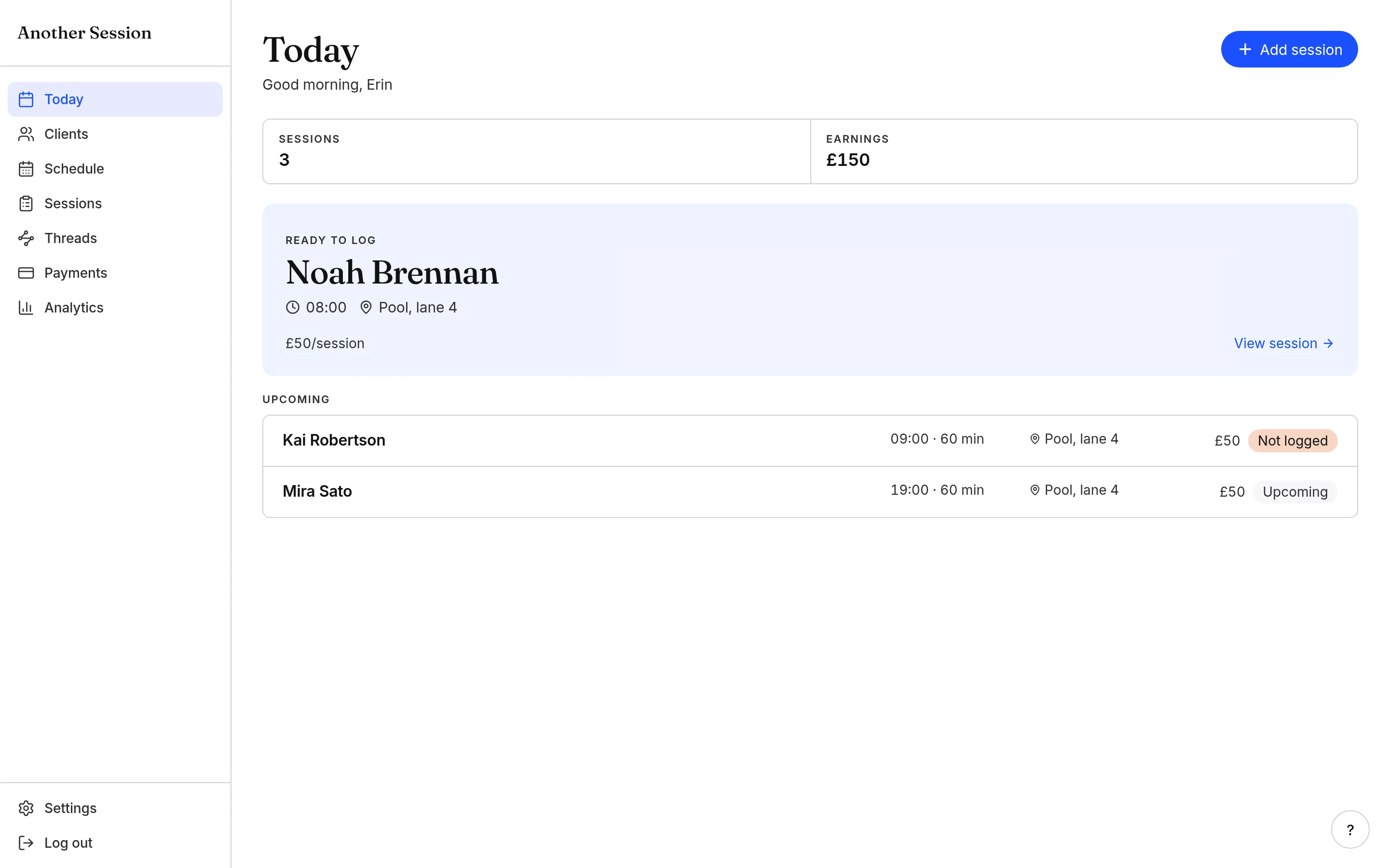Click the Settings gear icon

26,808
